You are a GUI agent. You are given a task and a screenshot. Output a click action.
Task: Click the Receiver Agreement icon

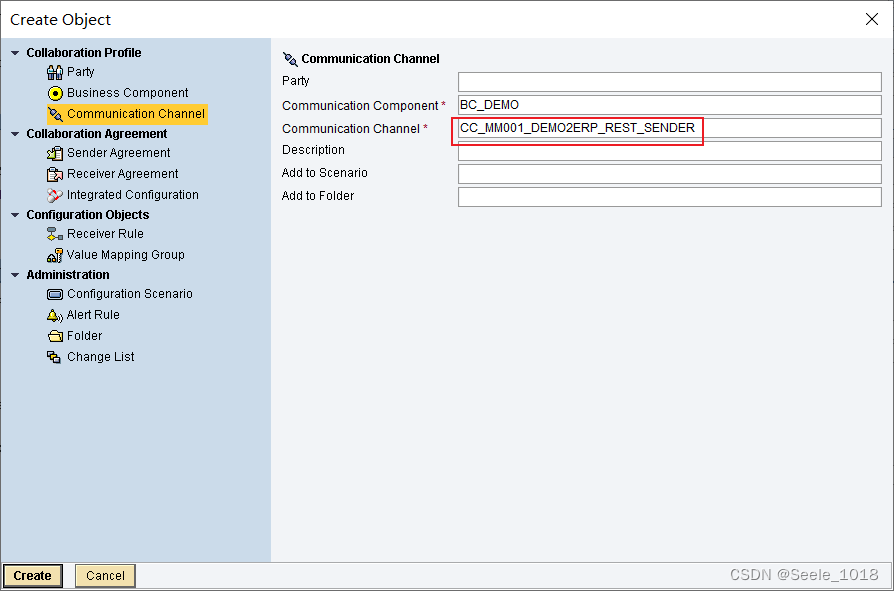55,174
